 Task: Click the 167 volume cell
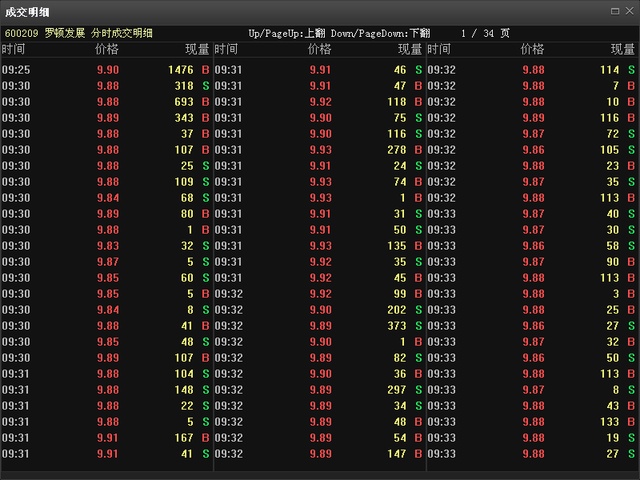click(184, 438)
